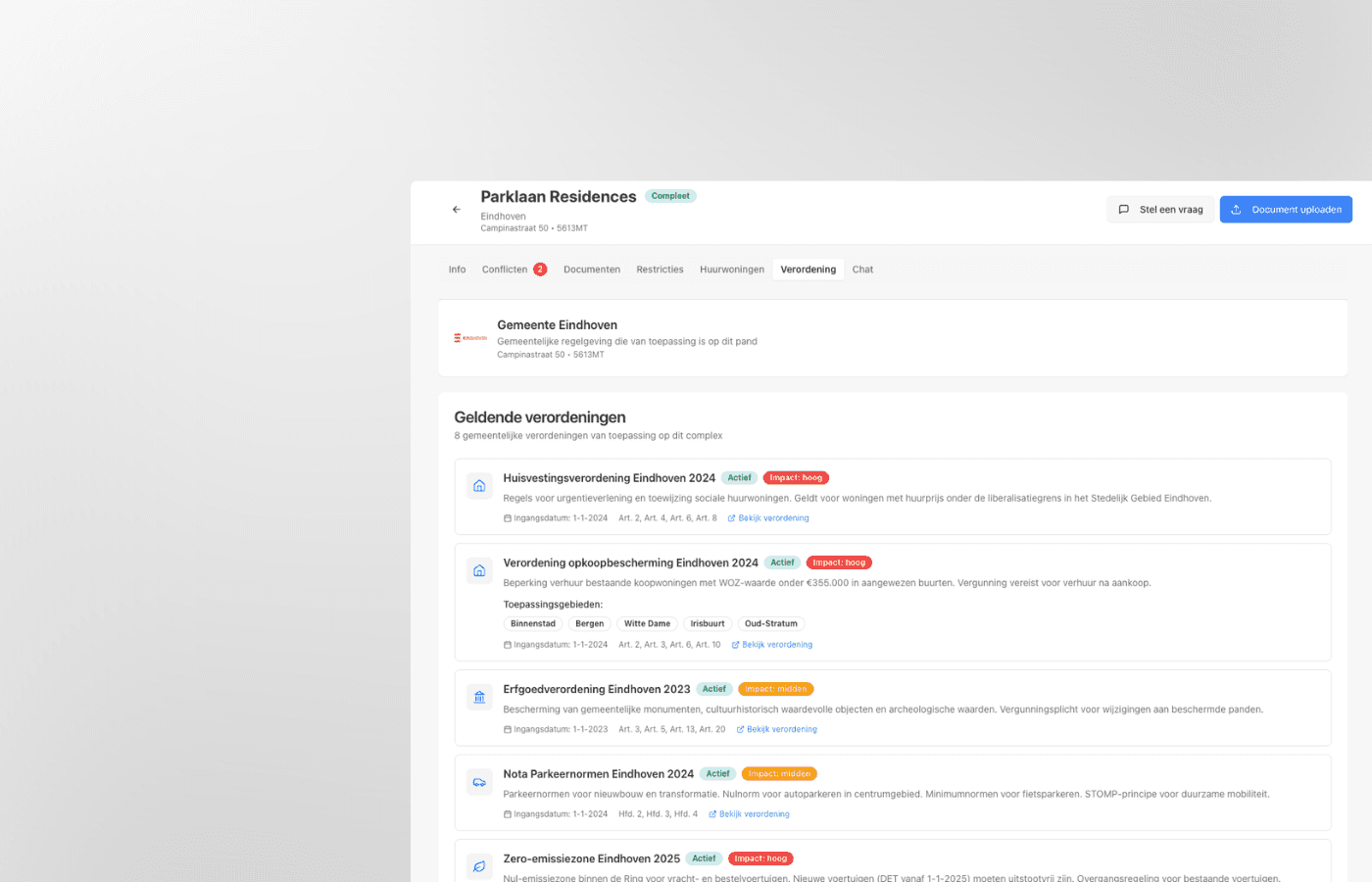The image size is (1372, 882).
Task: Click Impact: hoog badge on Zero-emissiezone
Action: [x=760, y=858]
